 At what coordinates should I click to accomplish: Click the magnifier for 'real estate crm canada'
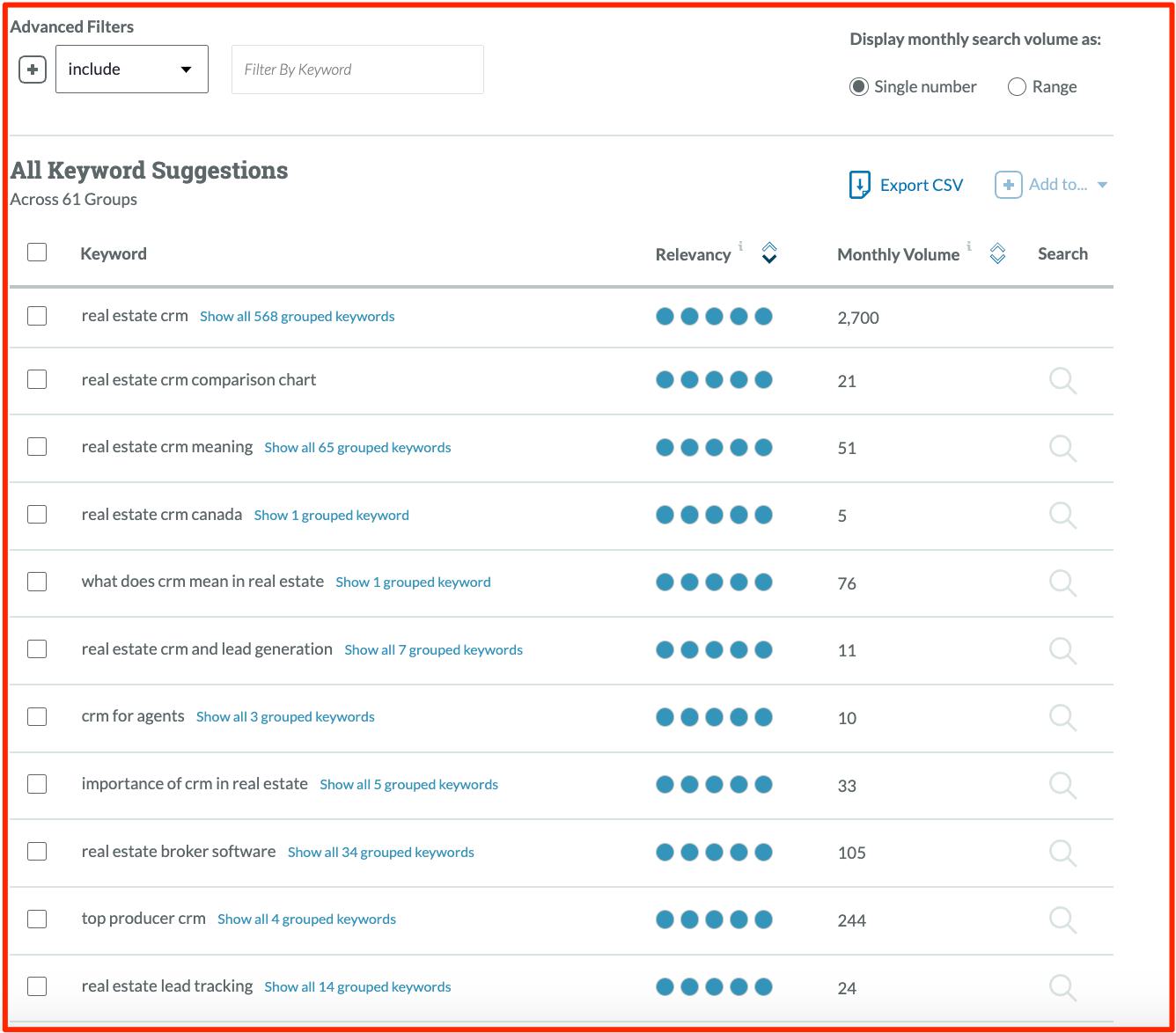click(x=1062, y=516)
